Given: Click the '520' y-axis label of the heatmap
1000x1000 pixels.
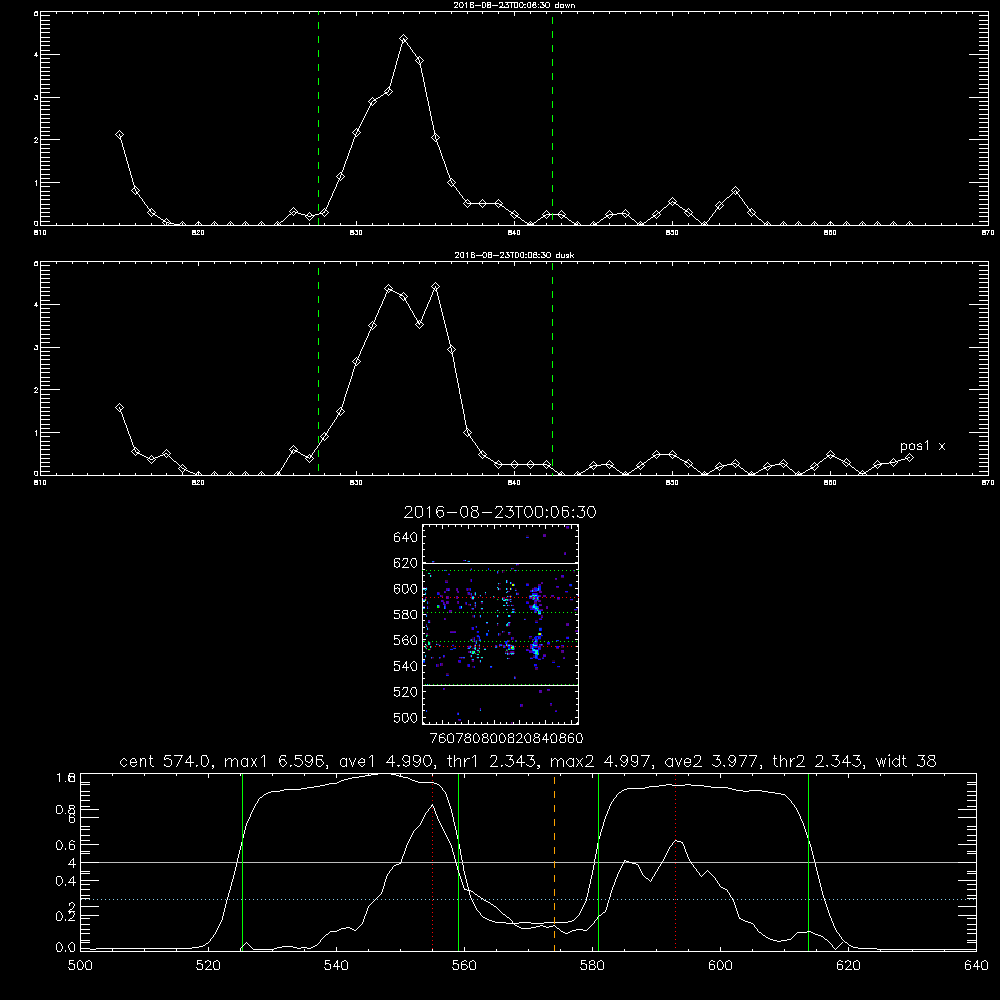Looking at the screenshot, I should (406, 692).
